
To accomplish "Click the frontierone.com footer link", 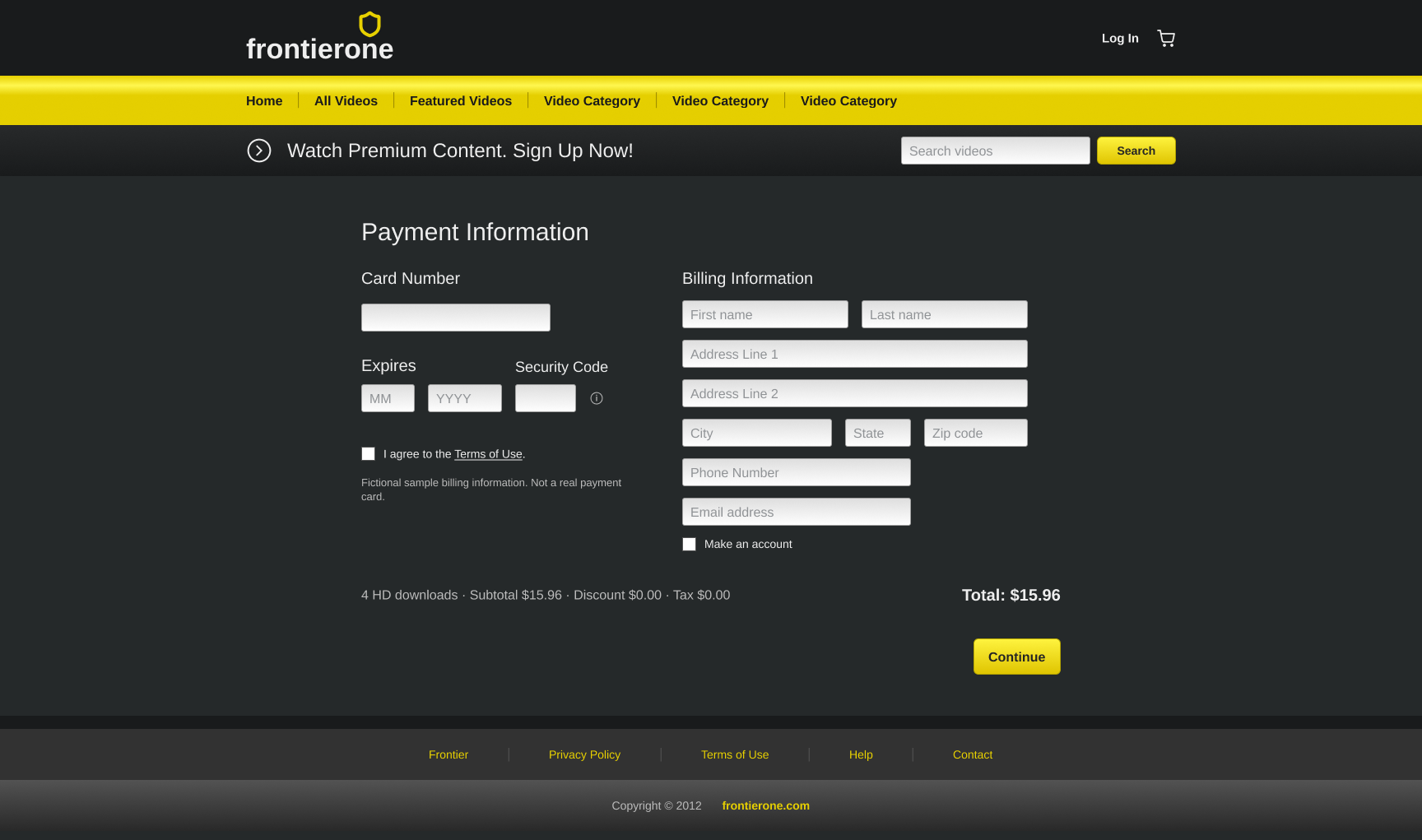I will 765,805.
